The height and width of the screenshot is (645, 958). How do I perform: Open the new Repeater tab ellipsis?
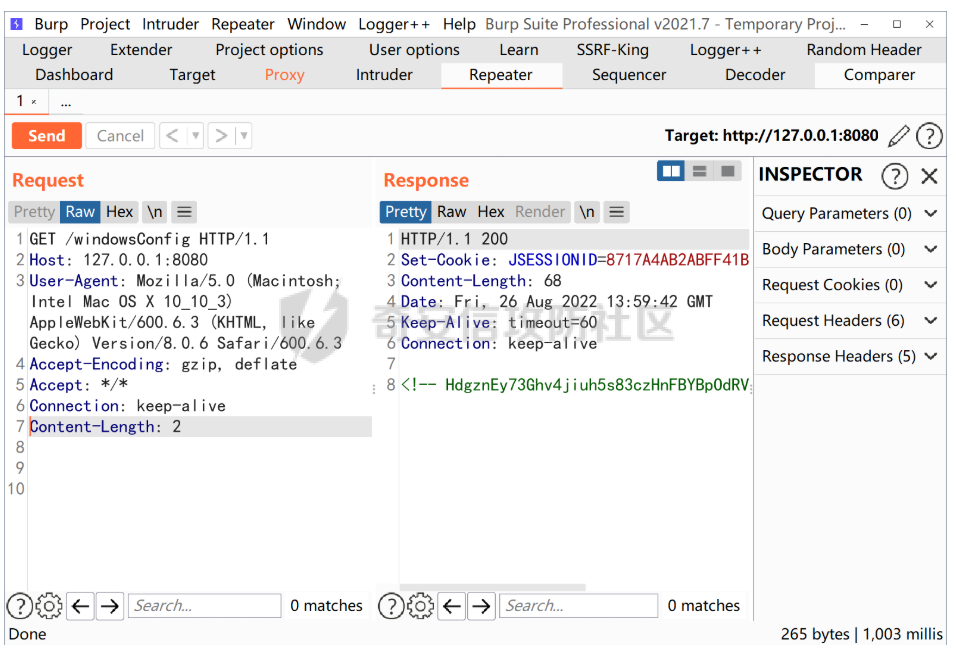65,102
